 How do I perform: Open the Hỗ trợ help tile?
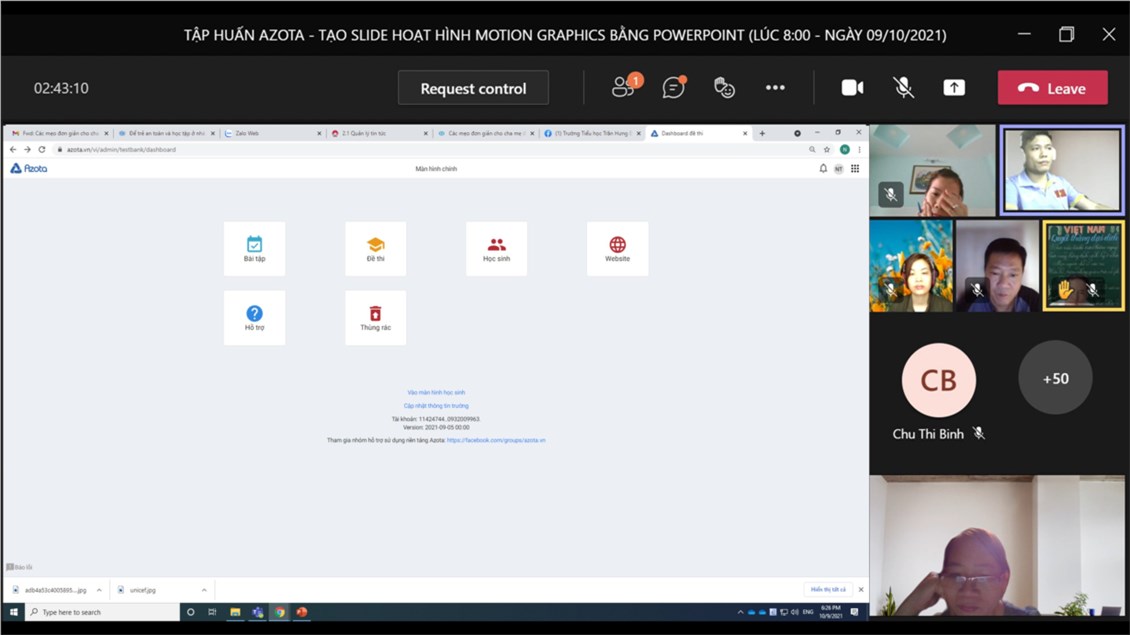(254, 318)
